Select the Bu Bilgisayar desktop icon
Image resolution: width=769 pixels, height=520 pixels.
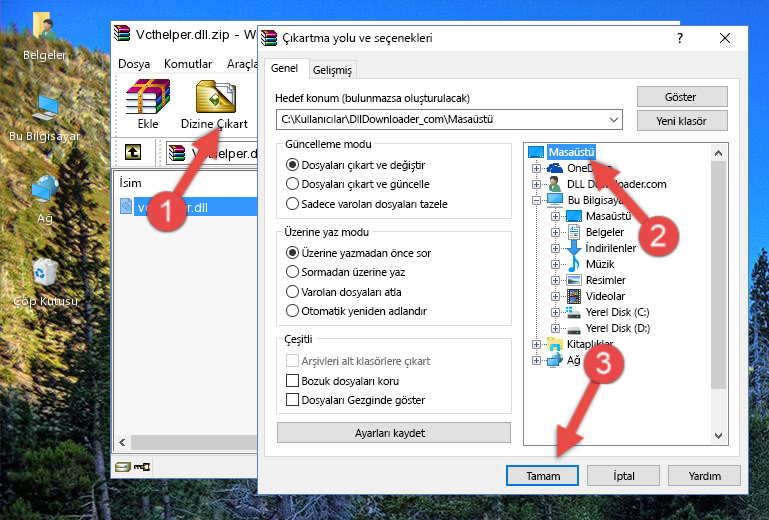pyautogui.click(x=45, y=108)
